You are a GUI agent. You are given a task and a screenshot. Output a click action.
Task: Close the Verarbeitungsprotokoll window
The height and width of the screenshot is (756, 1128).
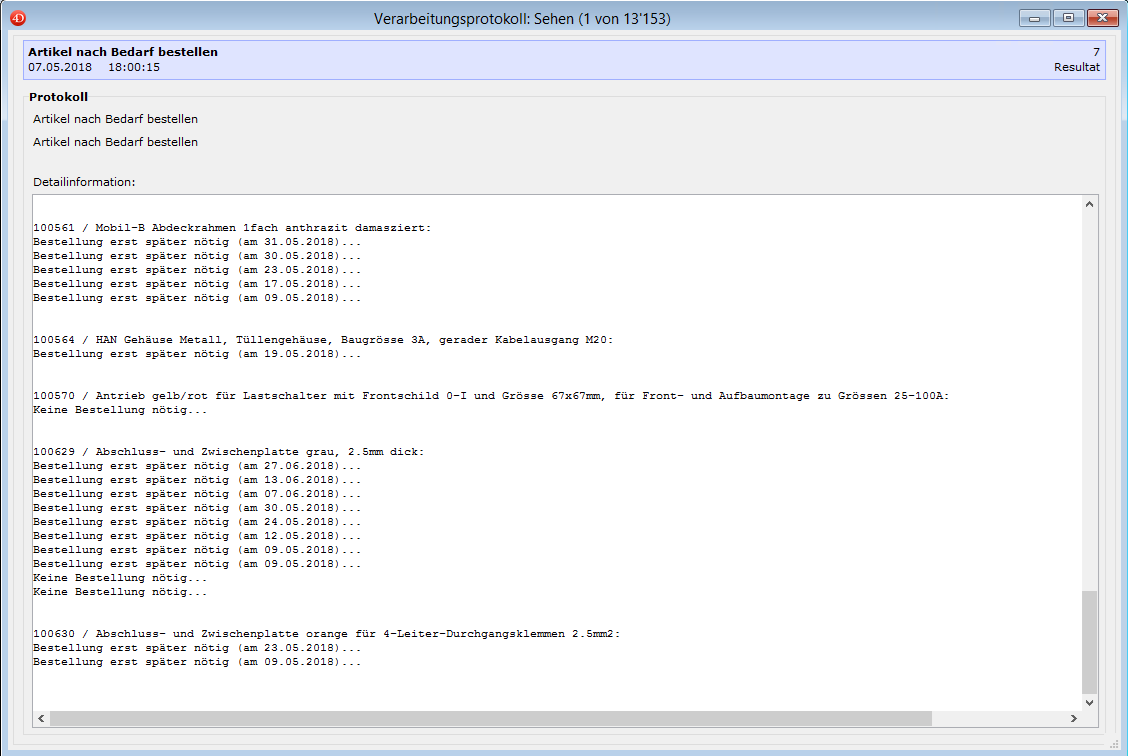point(1101,18)
